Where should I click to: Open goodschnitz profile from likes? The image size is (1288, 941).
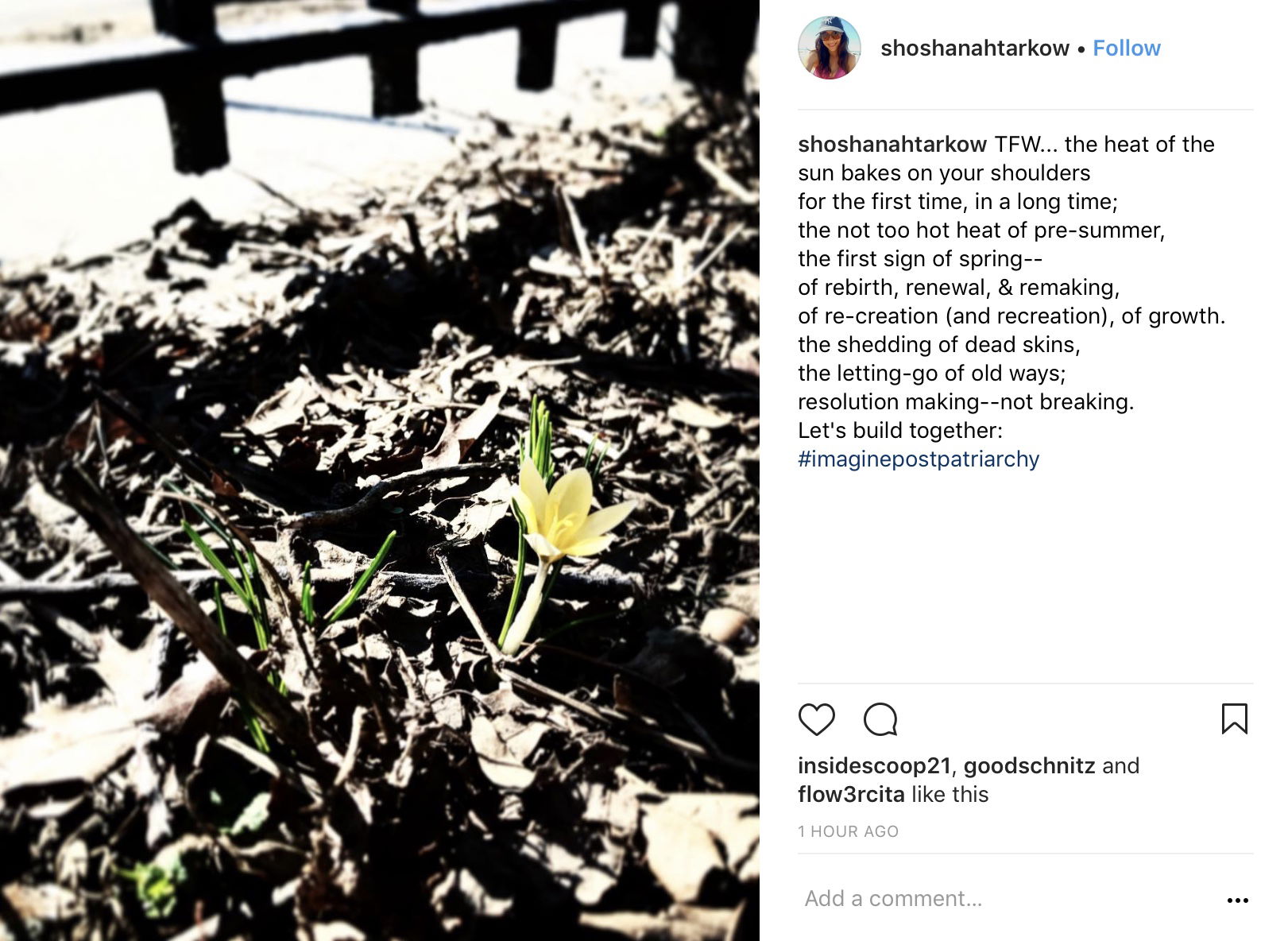pyautogui.click(x=1029, y=765)
